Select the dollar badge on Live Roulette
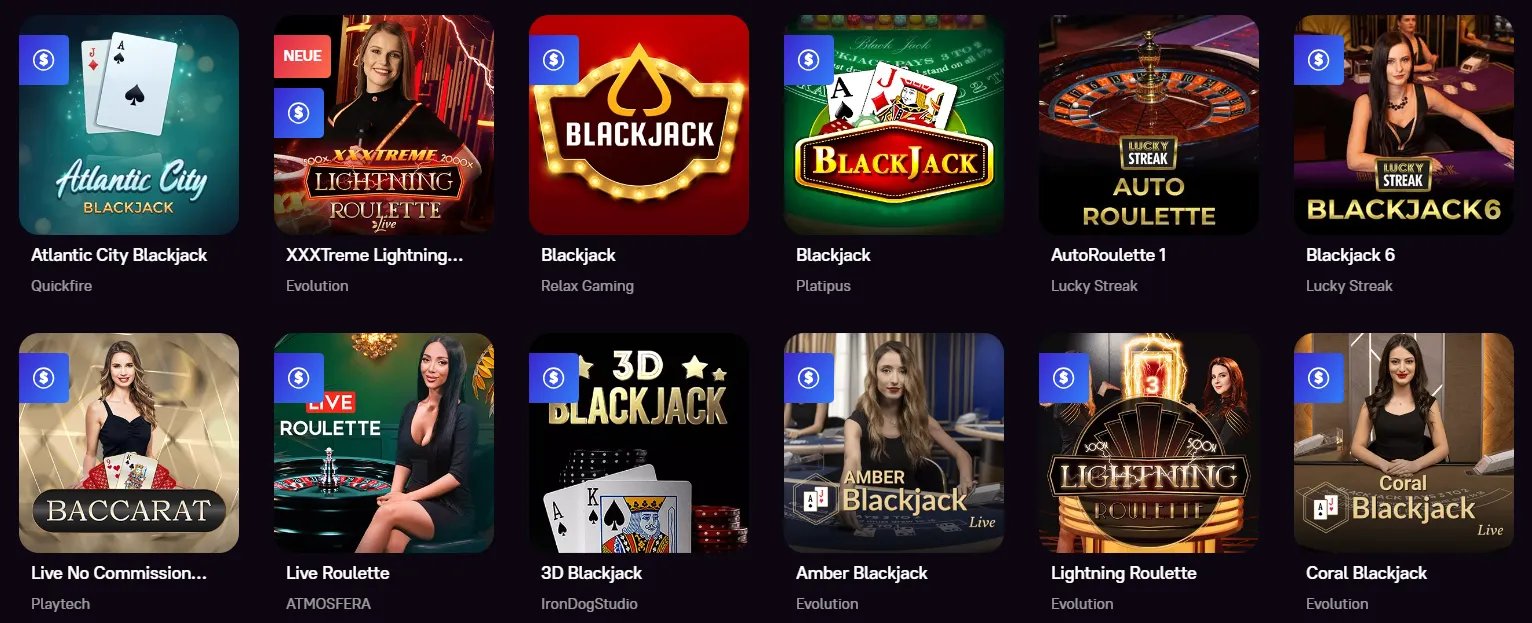Viewport: 1532px width, 623px height. pos(298,377)
